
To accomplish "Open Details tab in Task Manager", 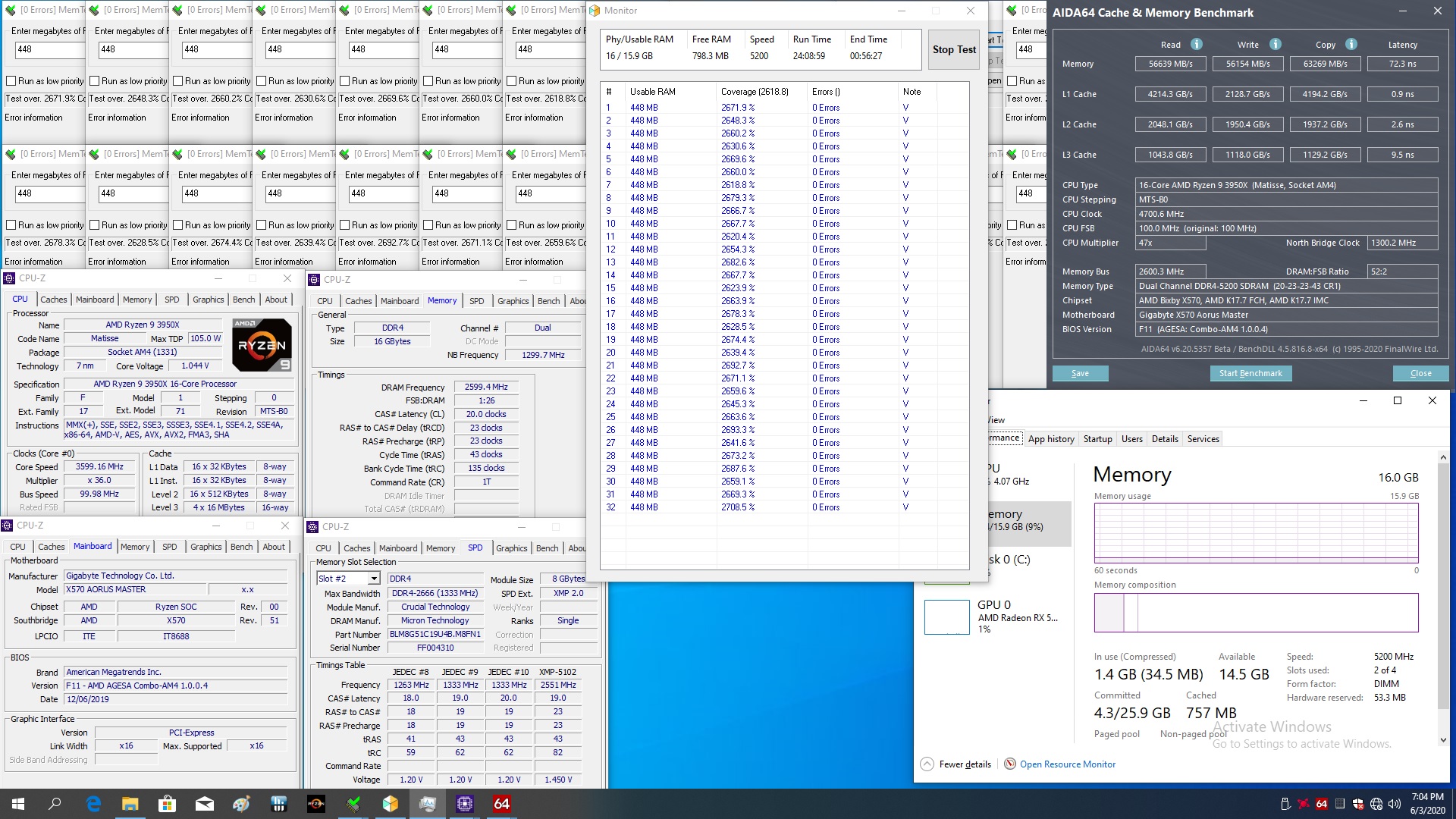I will [x=1165, y=439].
